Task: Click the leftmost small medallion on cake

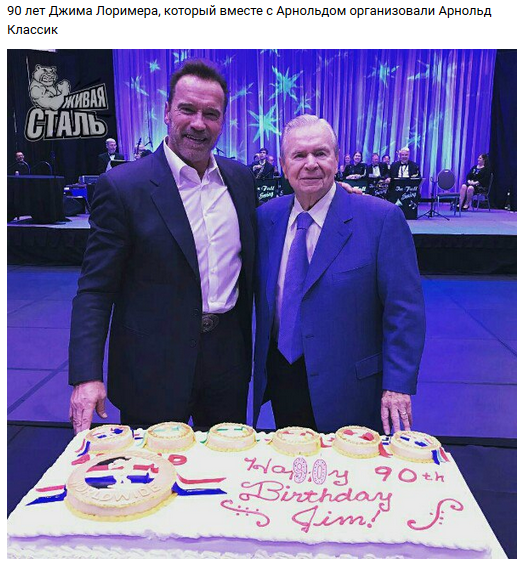Action: pyautogui.click(x=110, y=439)
